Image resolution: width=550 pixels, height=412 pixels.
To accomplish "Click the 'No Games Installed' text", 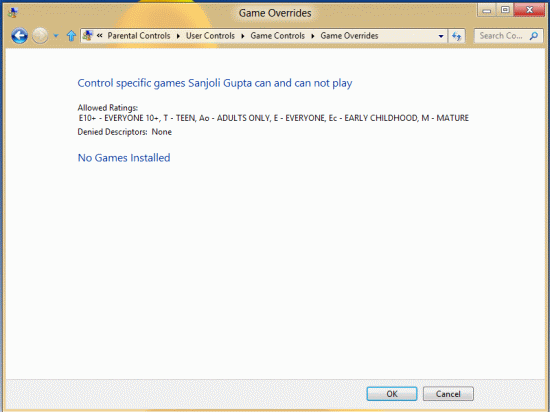I will click(124, 158).
